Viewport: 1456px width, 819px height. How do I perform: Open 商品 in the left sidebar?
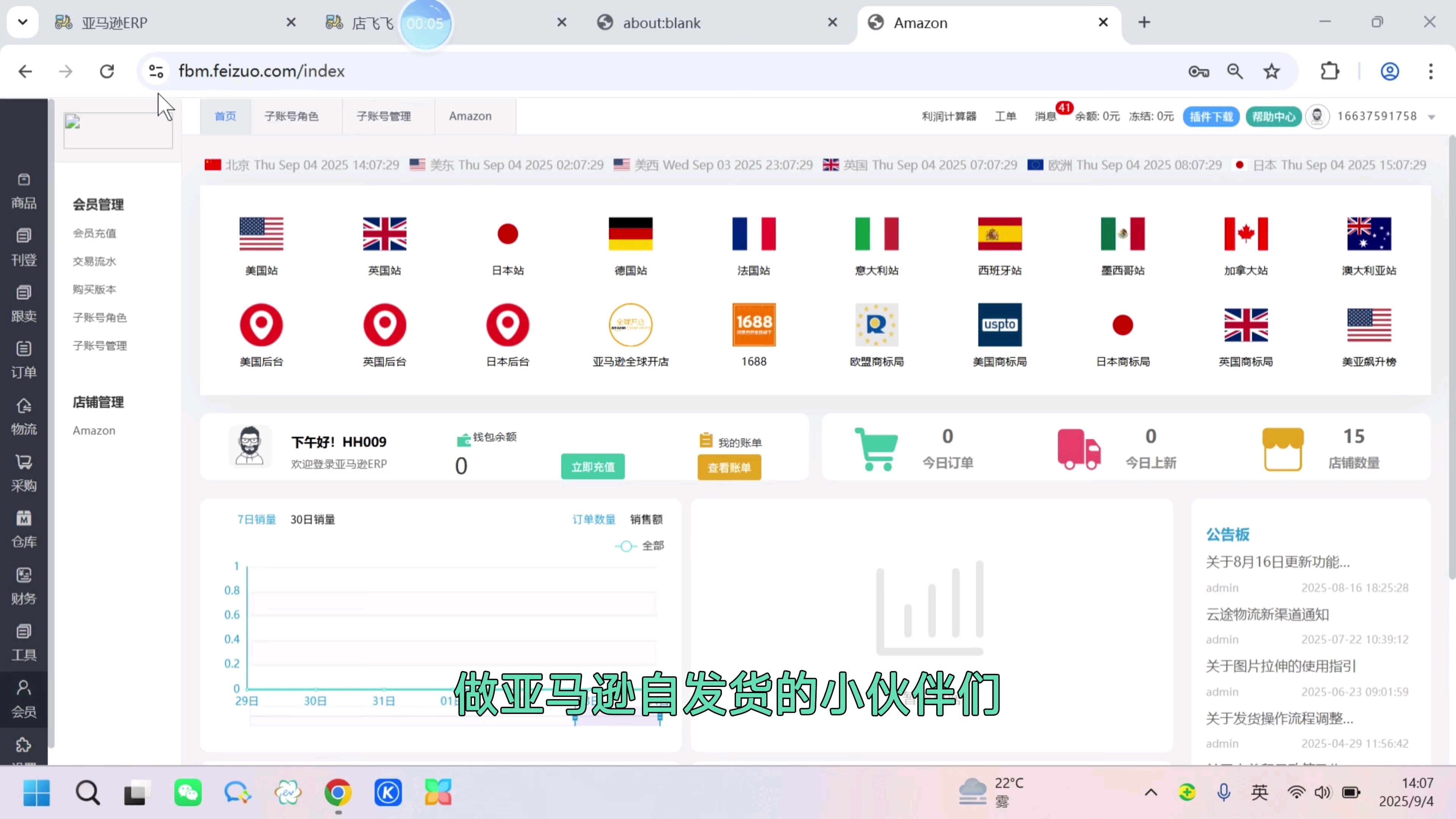24,191
